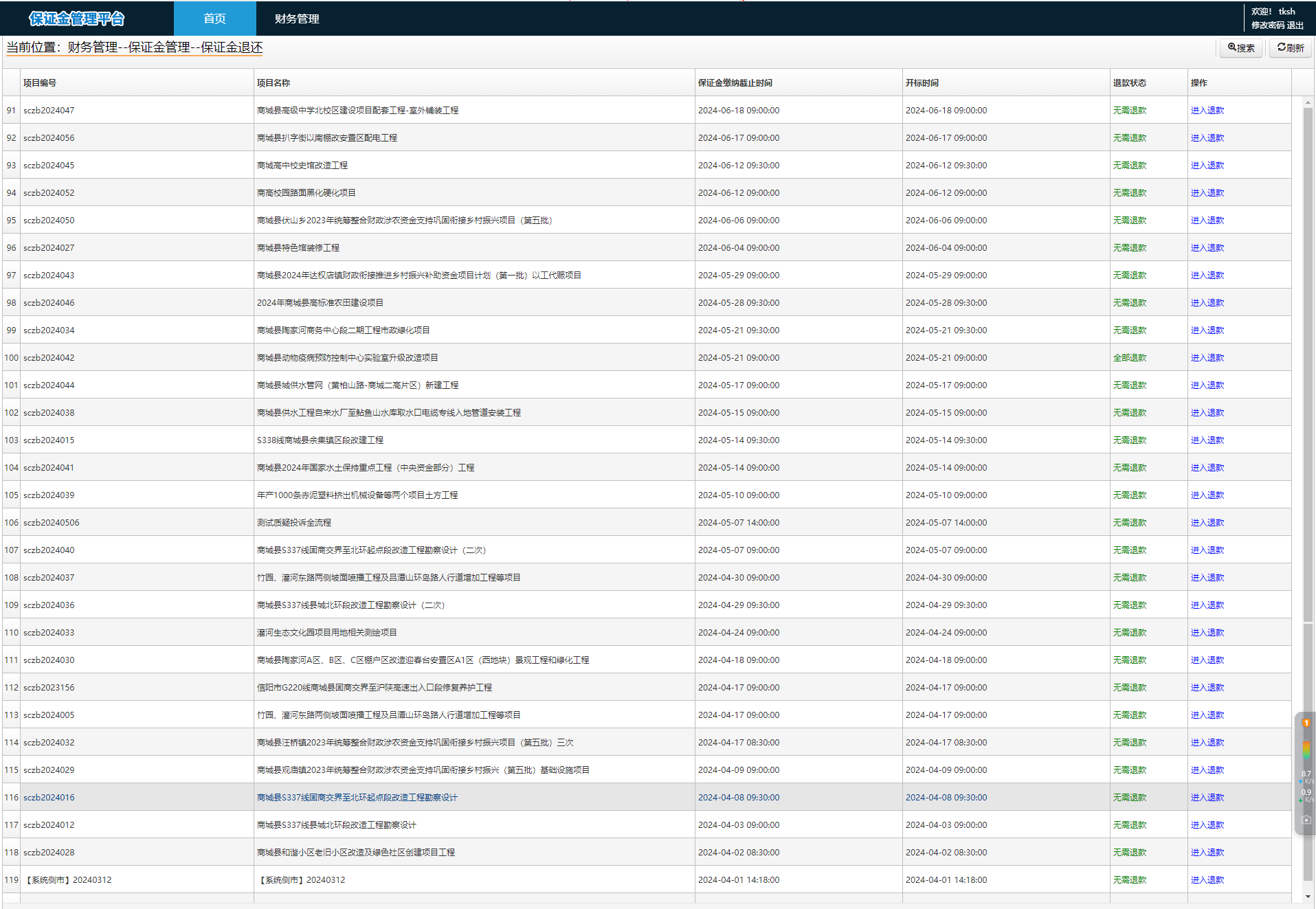
Task: Select project name 灌河生态文化园项目用地相关测绘项目
Action: click(327, 633)
